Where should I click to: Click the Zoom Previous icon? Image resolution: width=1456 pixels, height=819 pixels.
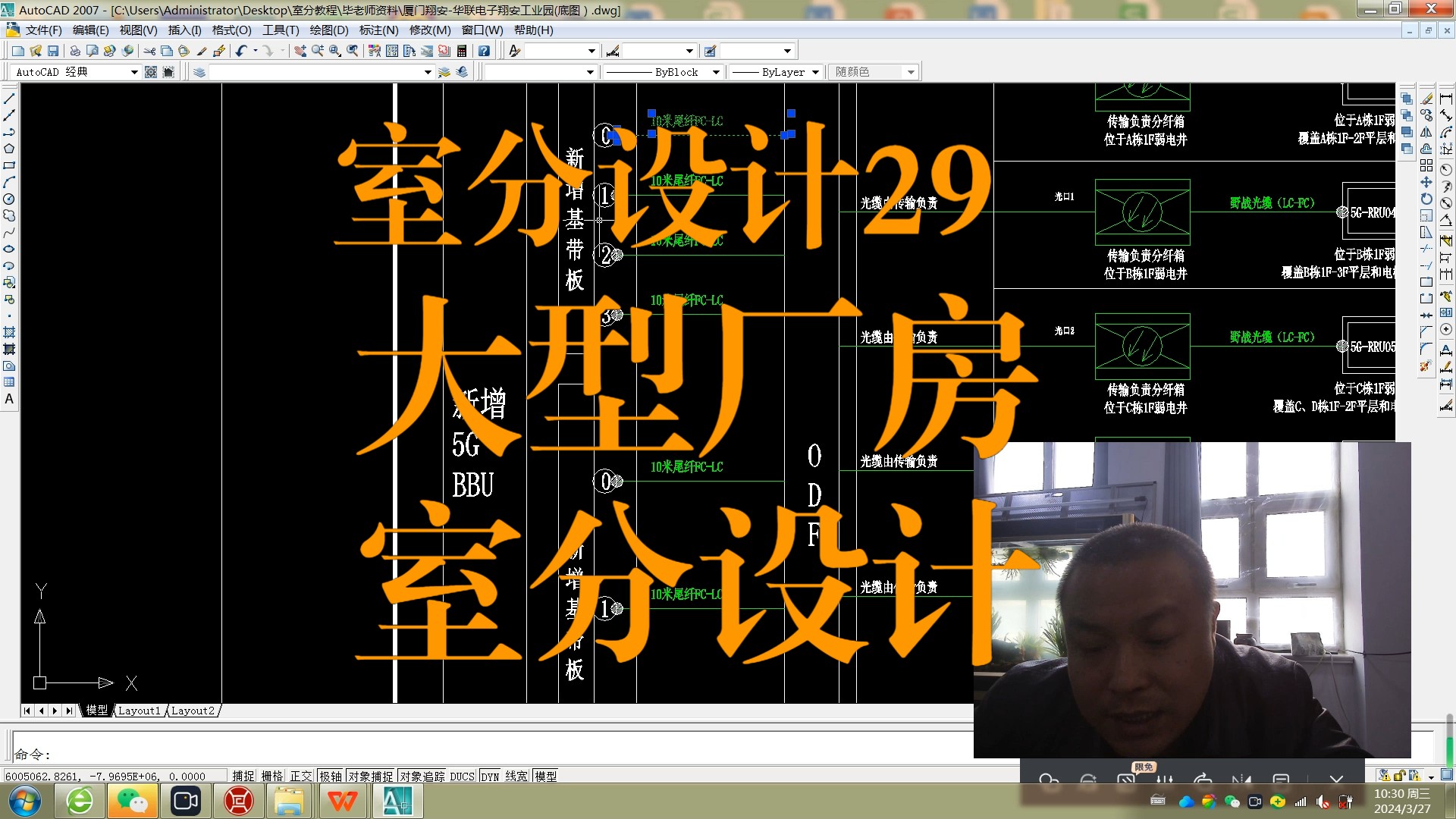tap(353, 51)
